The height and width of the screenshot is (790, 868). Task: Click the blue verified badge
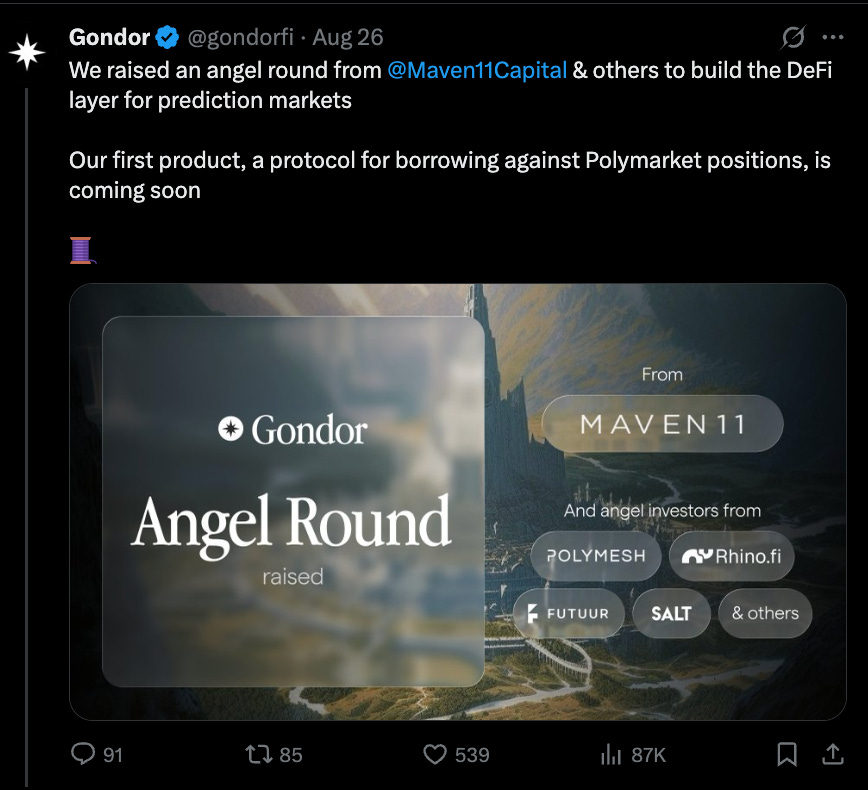[167, 38]
